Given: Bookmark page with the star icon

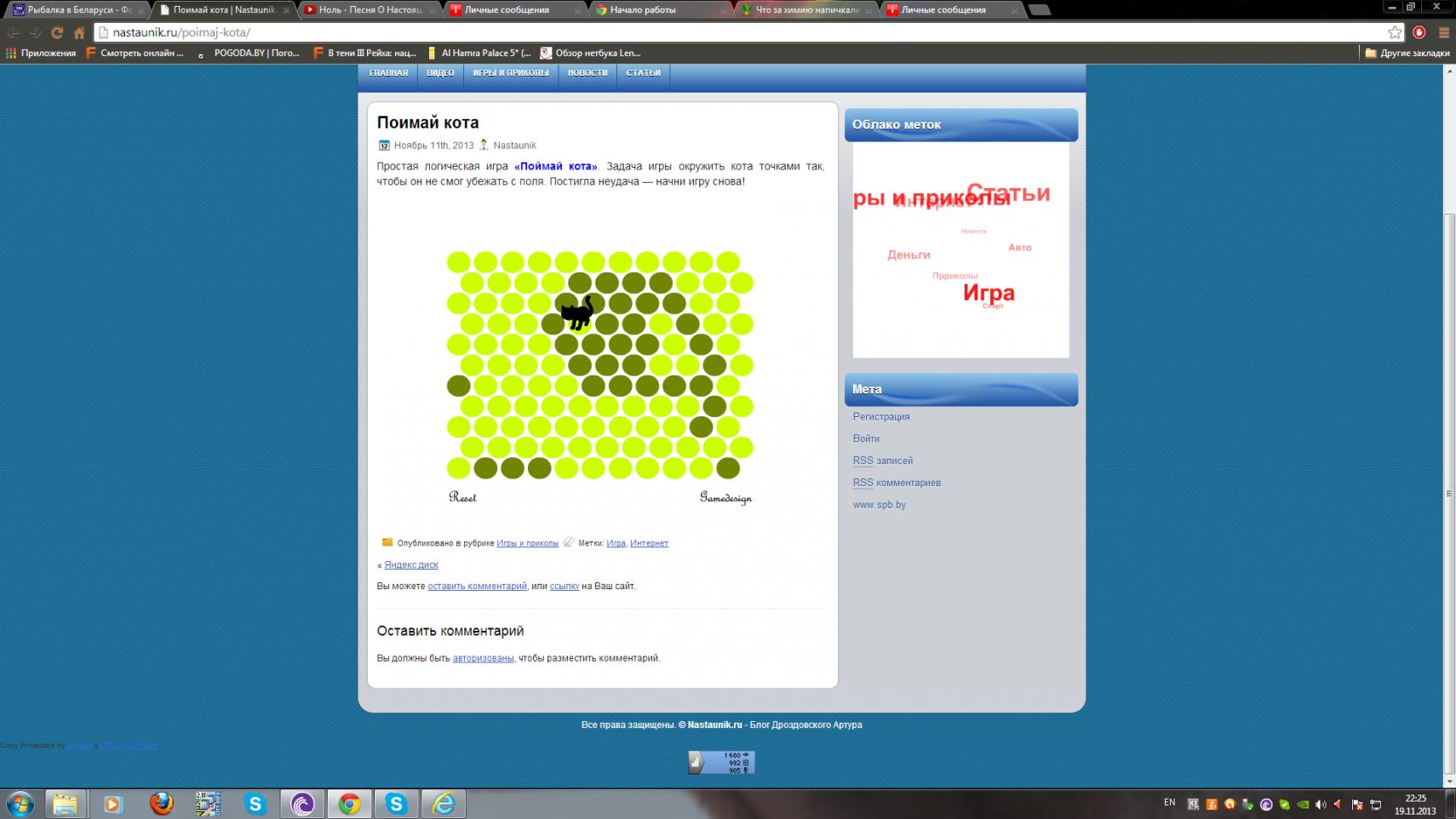Looking at the screenshot, I should tap(1395, 32).
